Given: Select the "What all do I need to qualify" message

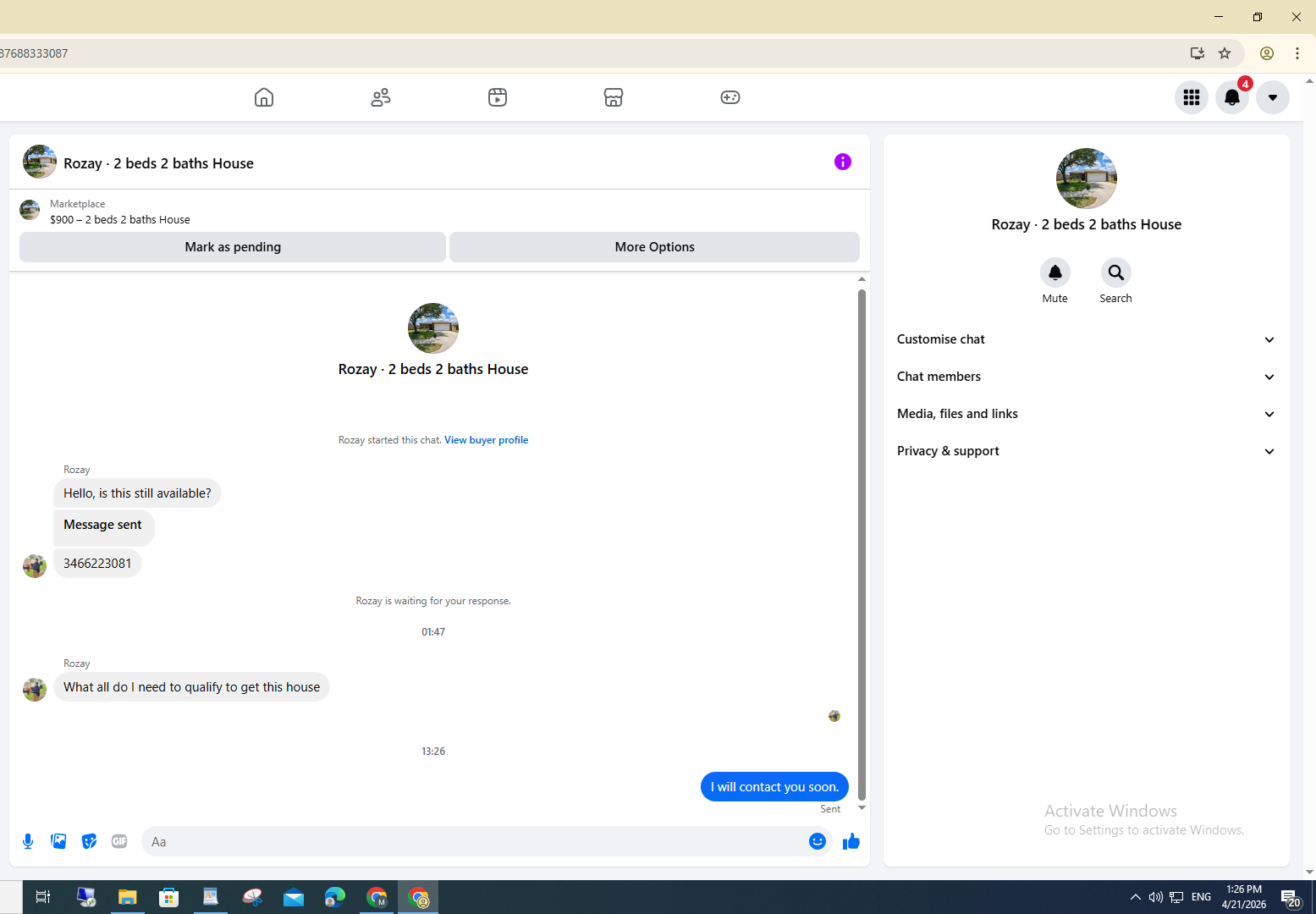Looking at the screenshot, I should [191, 687].
